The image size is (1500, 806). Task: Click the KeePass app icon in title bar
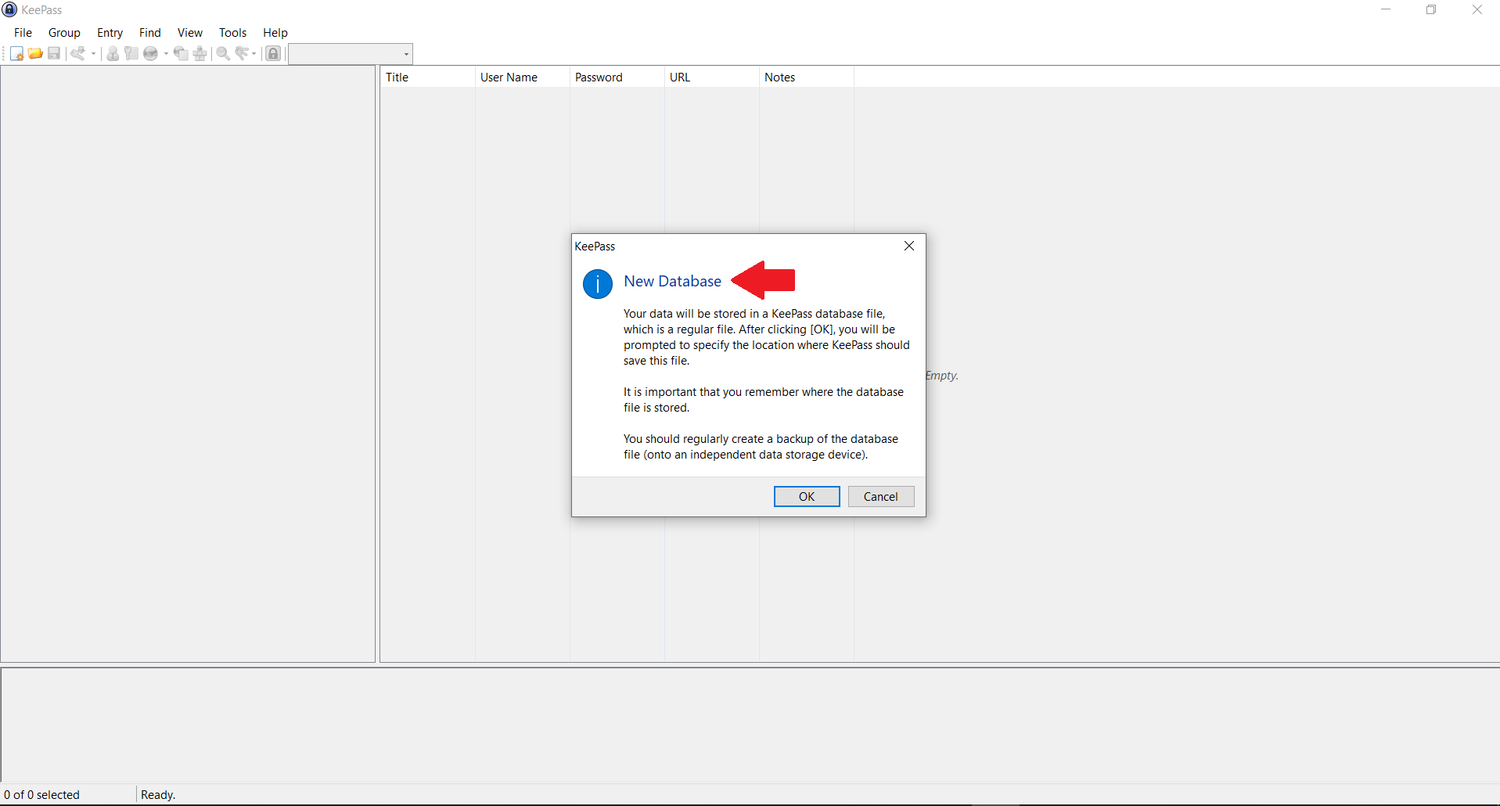[9, 10]
